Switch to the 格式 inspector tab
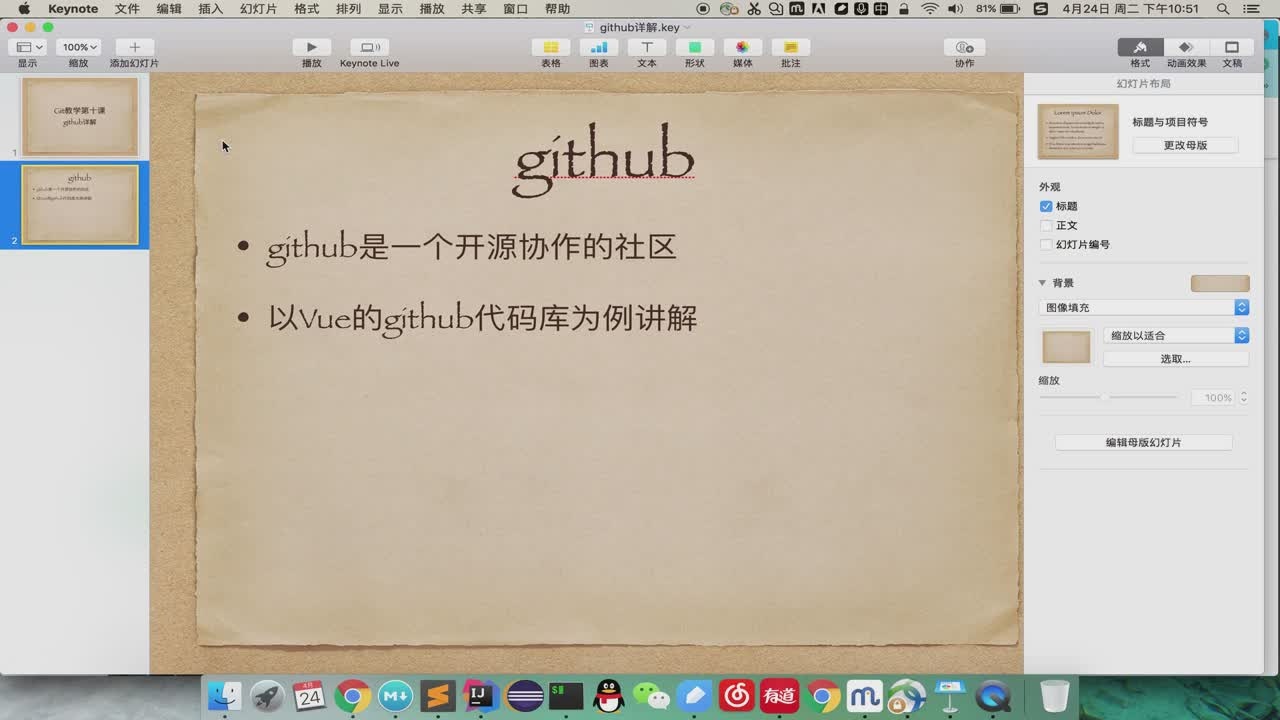 click(x=1140, y=47)
